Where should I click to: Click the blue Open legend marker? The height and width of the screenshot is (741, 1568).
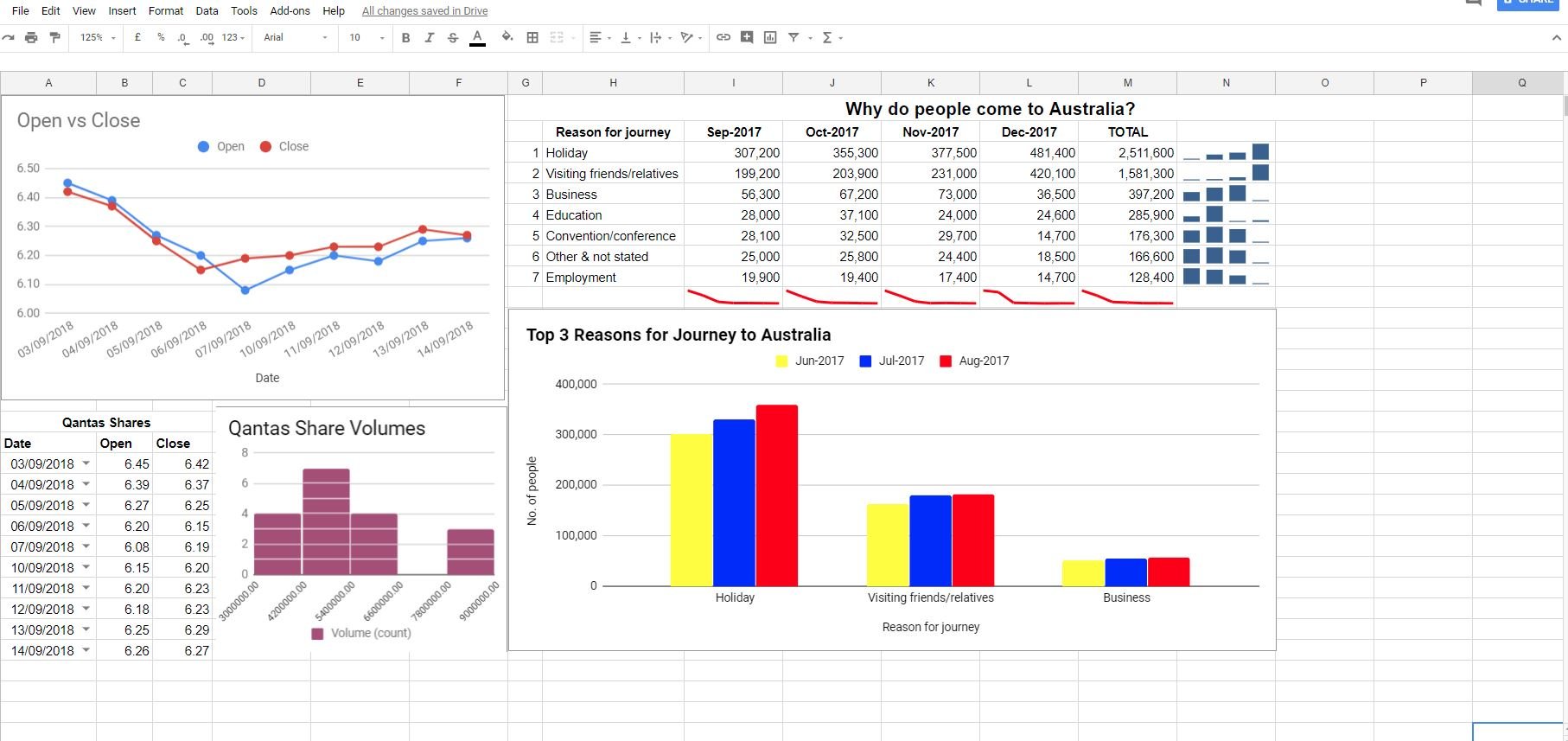click(x=203, y=146)
